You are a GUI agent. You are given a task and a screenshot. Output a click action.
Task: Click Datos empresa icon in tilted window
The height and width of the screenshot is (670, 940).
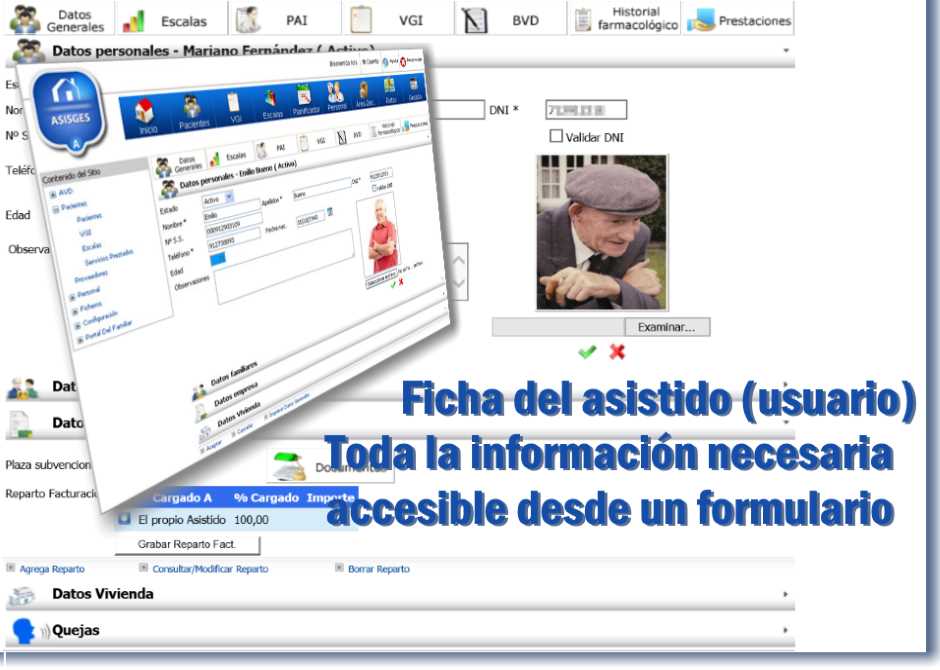pyautogui.click(x=202, y=412)
